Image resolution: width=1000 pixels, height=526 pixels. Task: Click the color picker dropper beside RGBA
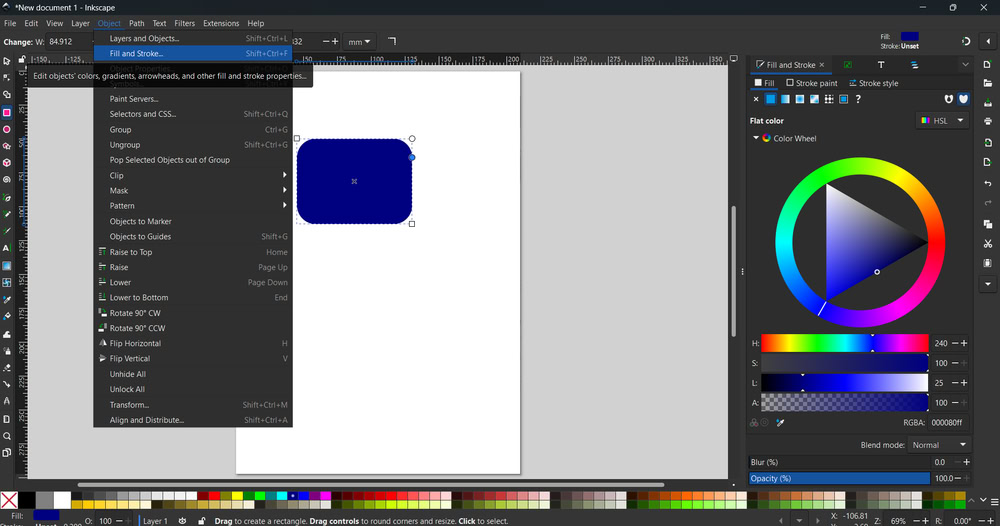point(780,422)
